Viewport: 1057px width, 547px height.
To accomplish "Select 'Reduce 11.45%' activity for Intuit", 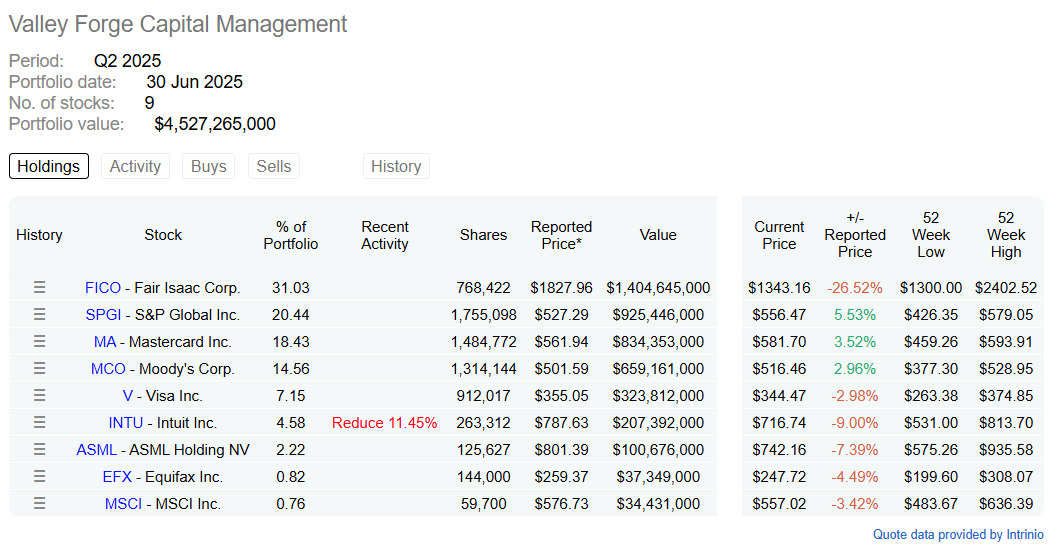I will click(x=384, y=423).
